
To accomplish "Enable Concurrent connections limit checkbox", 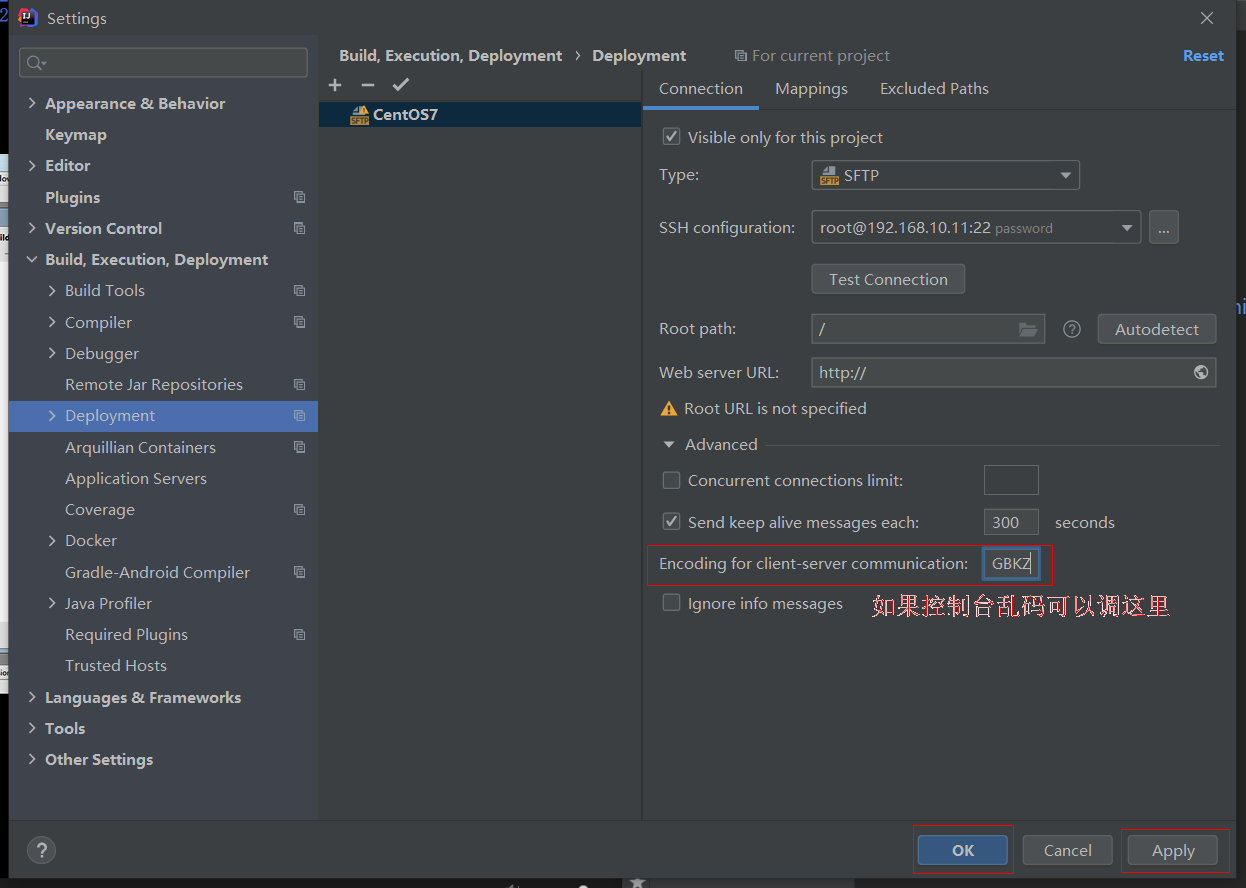I will point(671,480).
